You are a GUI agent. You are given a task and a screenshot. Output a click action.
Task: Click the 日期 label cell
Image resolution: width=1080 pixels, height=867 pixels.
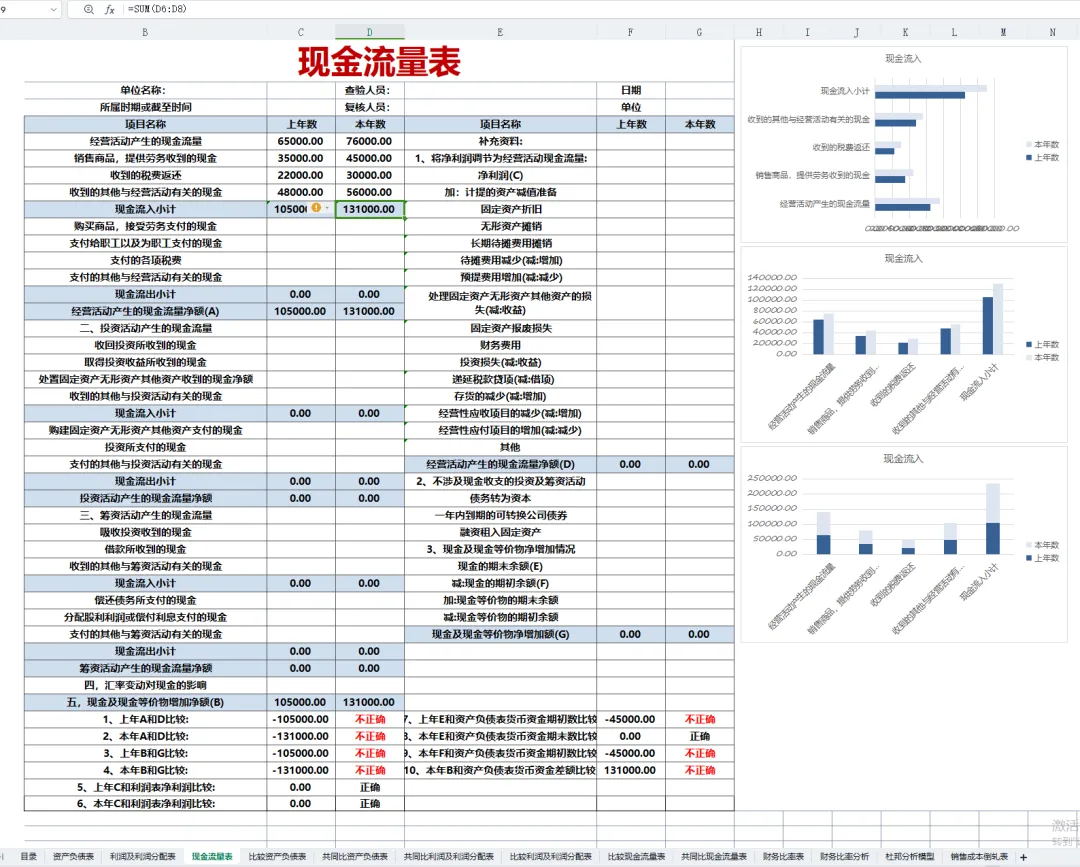[x=631, y=90]
